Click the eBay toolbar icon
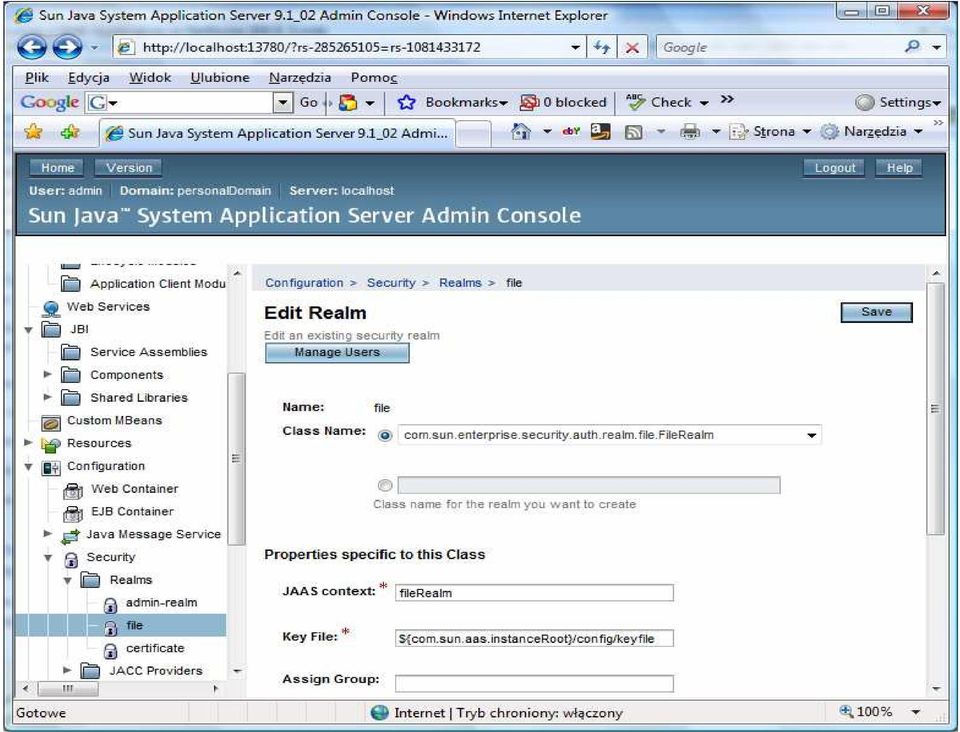960x732 pixels. click(571, 131)
